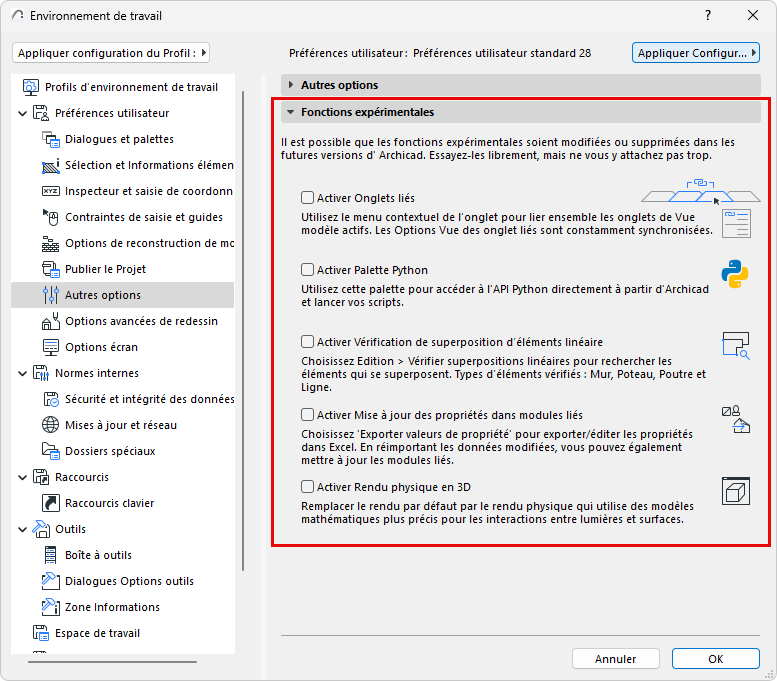Click the Annuler button
This screenshot has width=777, height=681.
click(x=615, y=659)
